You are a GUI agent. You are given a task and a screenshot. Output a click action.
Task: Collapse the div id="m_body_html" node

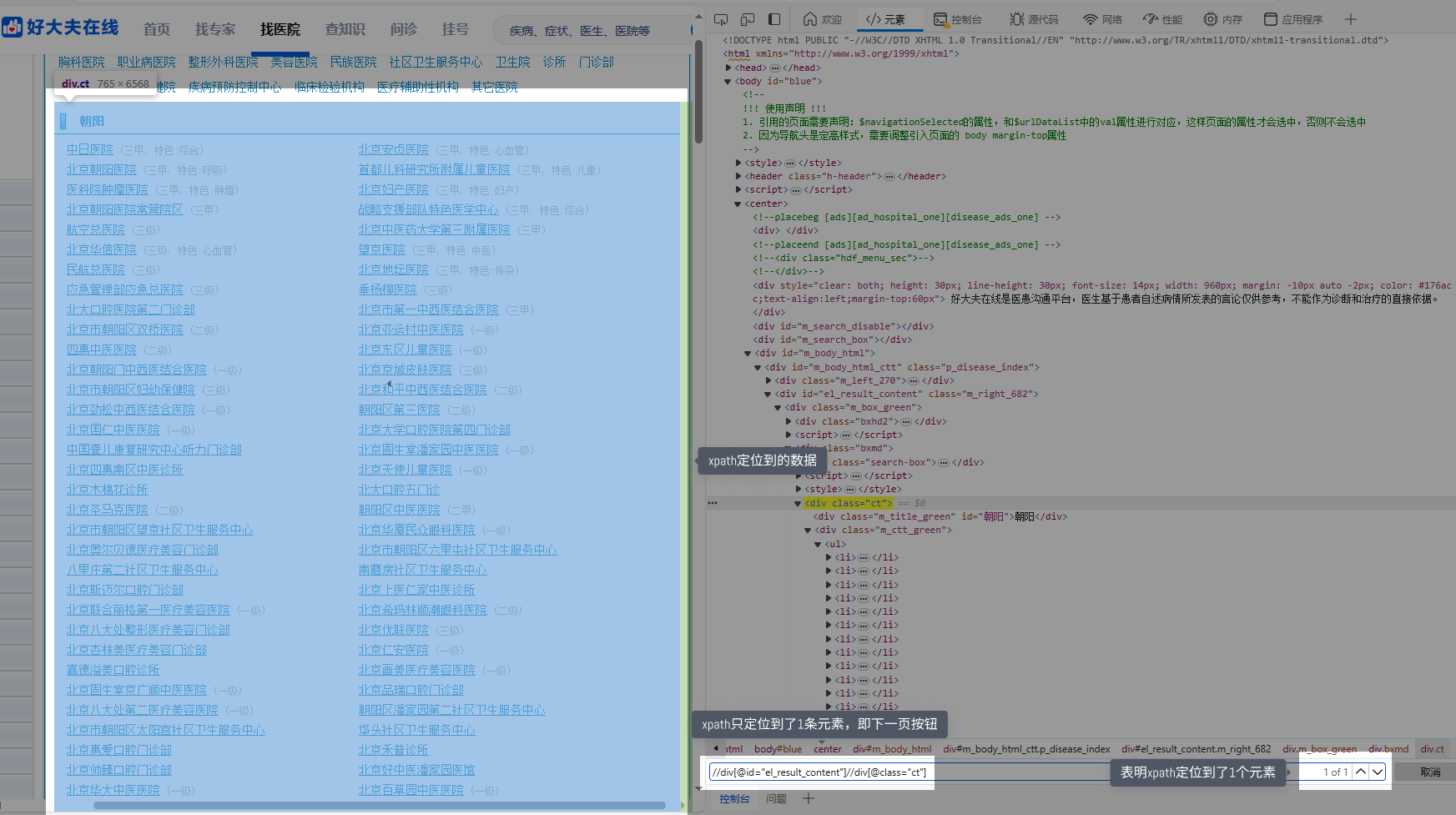click(x=748, y=353)
